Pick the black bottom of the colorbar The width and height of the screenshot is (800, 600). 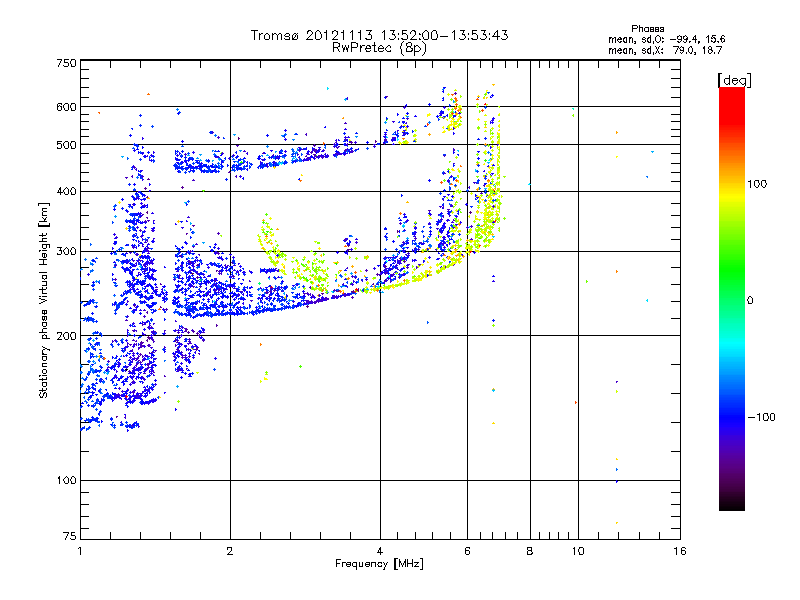732,503
